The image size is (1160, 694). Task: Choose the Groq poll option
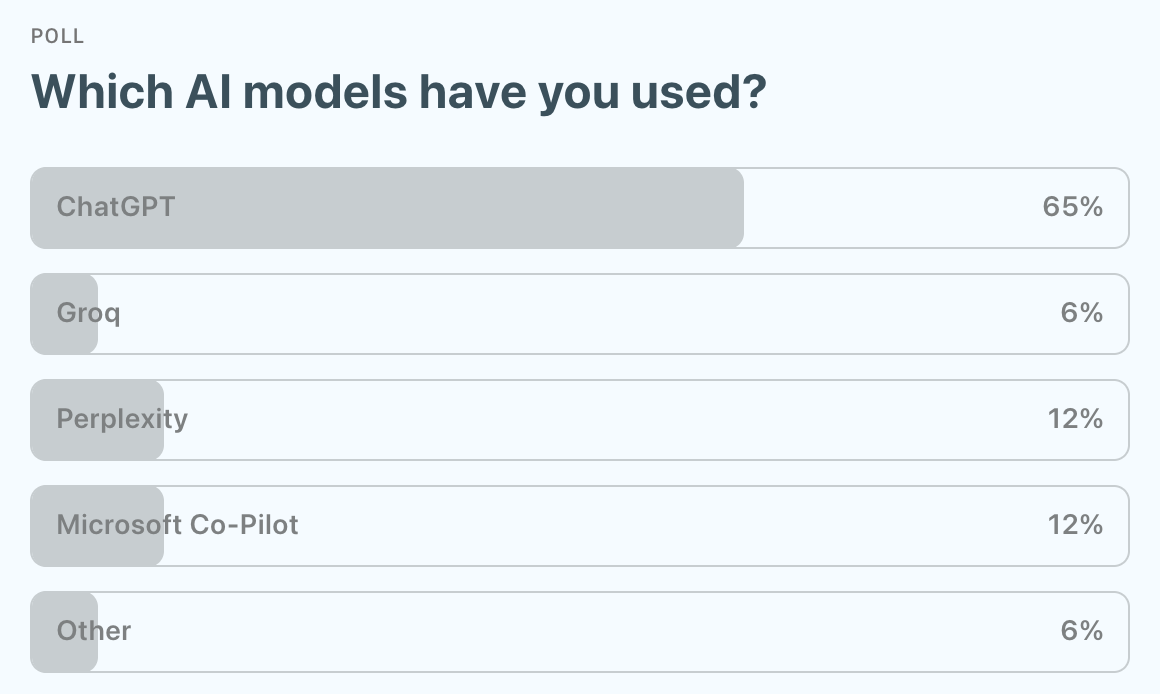pos(89,313)
